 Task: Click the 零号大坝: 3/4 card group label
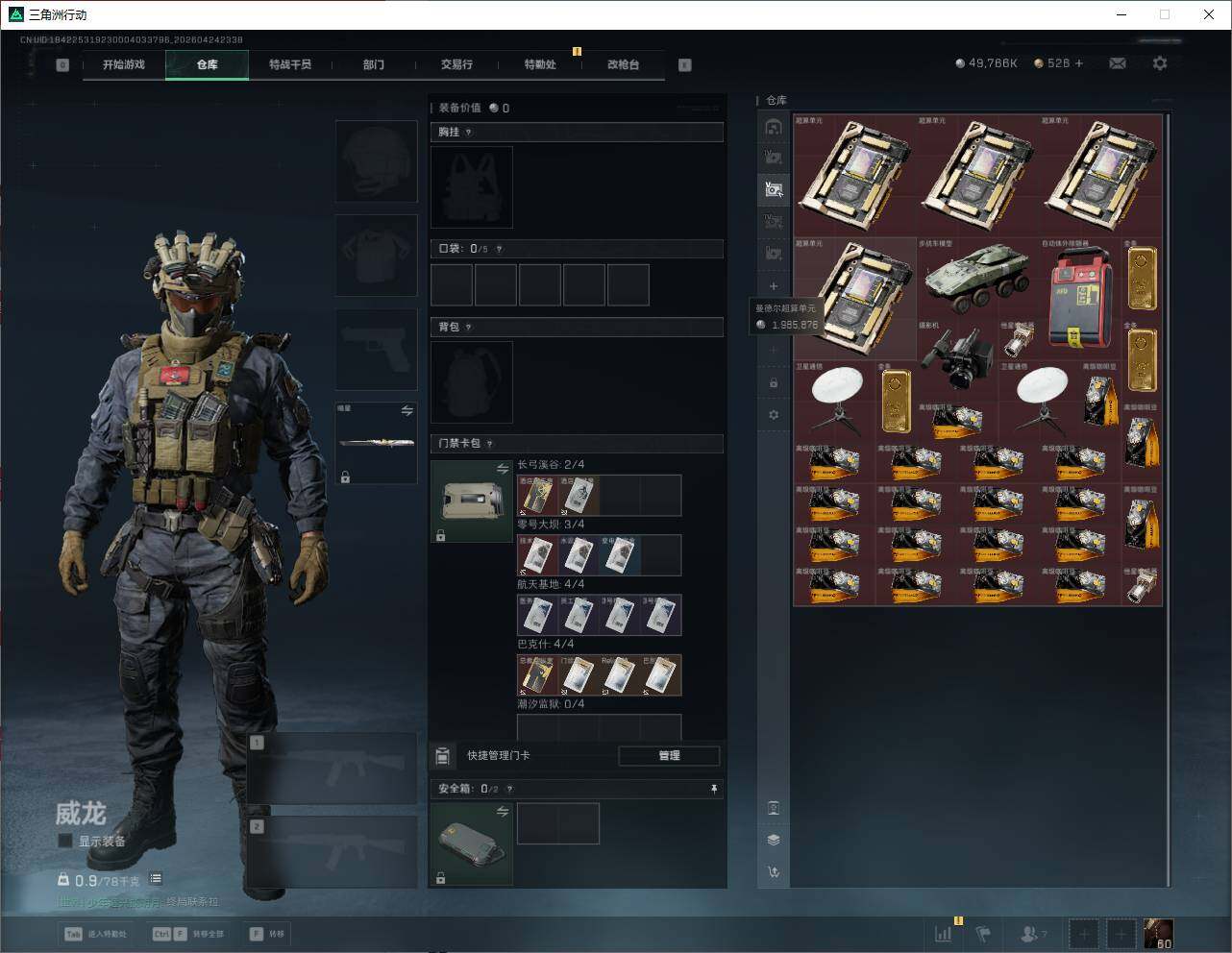(x=551, y=525)
